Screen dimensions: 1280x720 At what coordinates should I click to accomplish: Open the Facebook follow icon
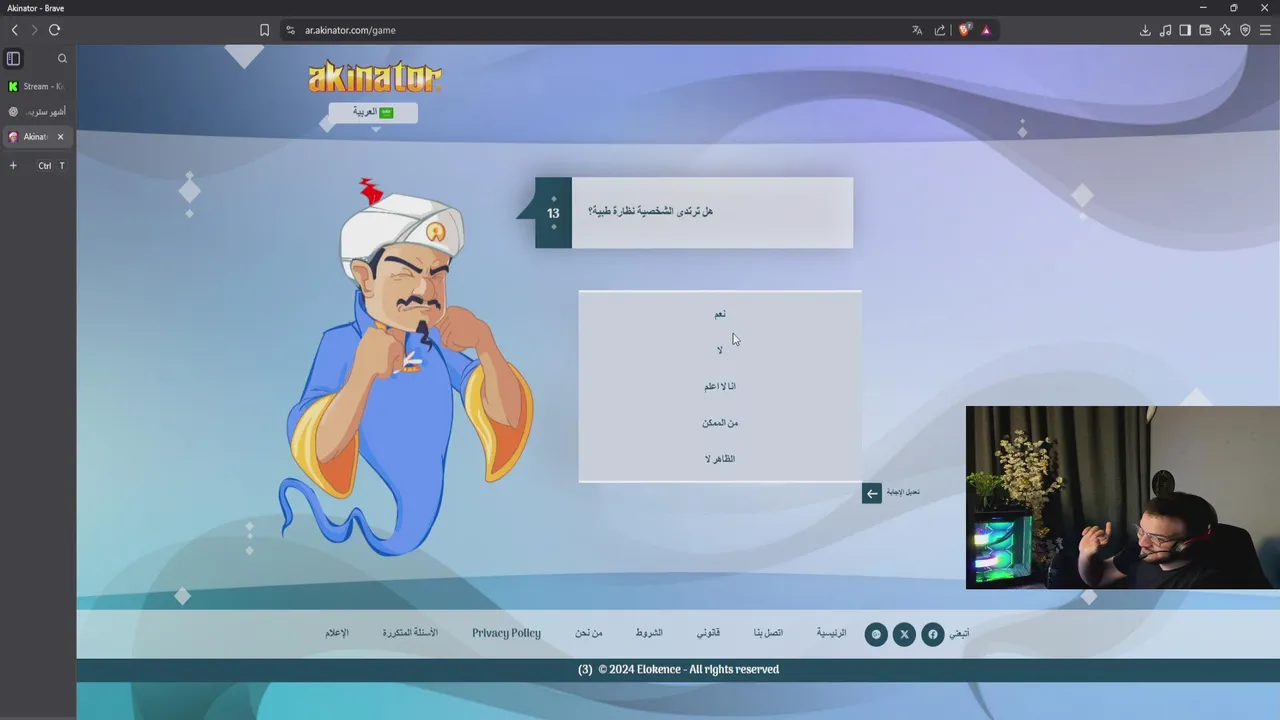tap(932, 634)
